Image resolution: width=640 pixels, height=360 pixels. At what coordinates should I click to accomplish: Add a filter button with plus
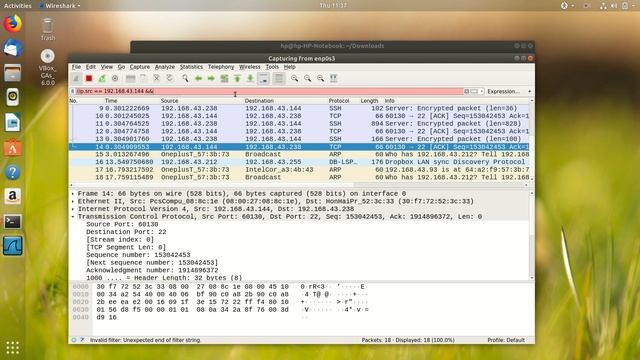[530, 91]
